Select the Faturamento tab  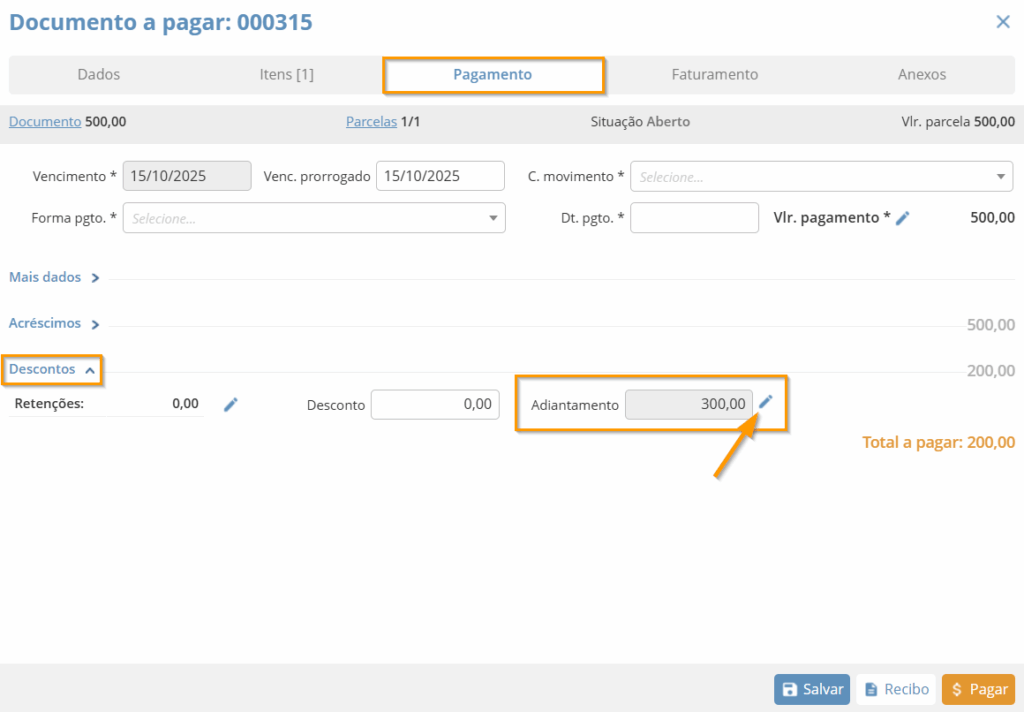tap(714, 75)
